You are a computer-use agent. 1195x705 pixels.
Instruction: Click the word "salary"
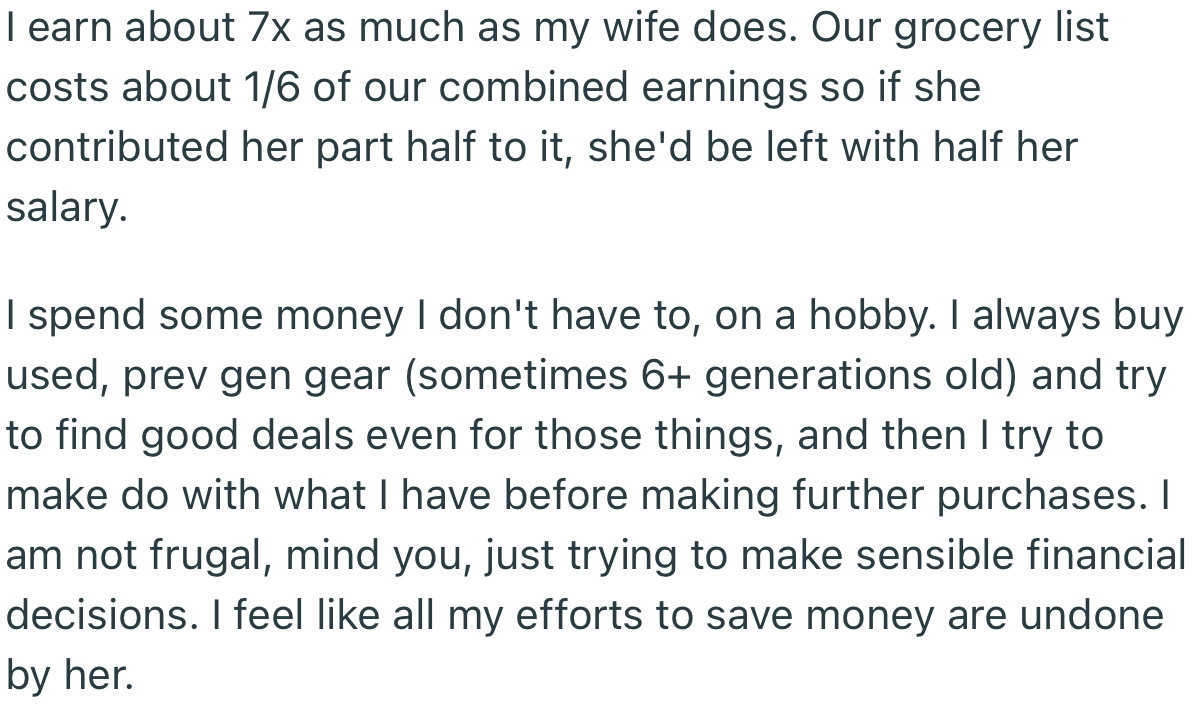[64, 207]
